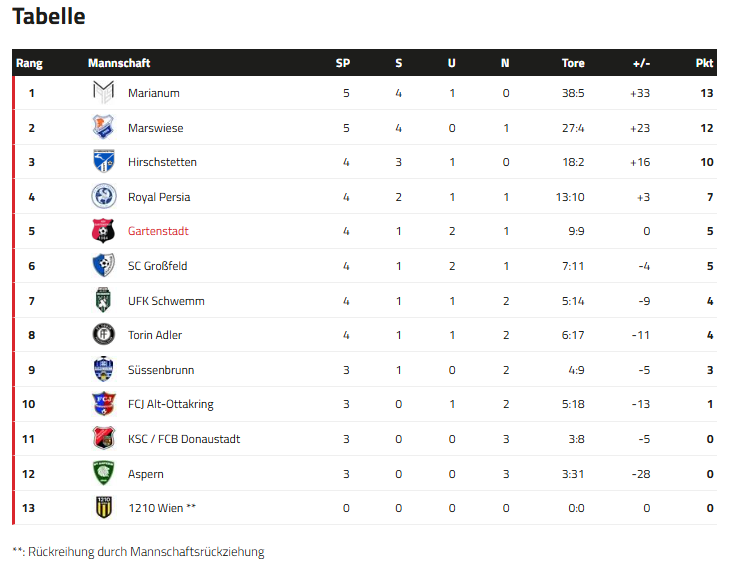Click the Marswiese club crest
Image resolution: width=736 pixels, height=564 pixels.
[x=104, y=128]
